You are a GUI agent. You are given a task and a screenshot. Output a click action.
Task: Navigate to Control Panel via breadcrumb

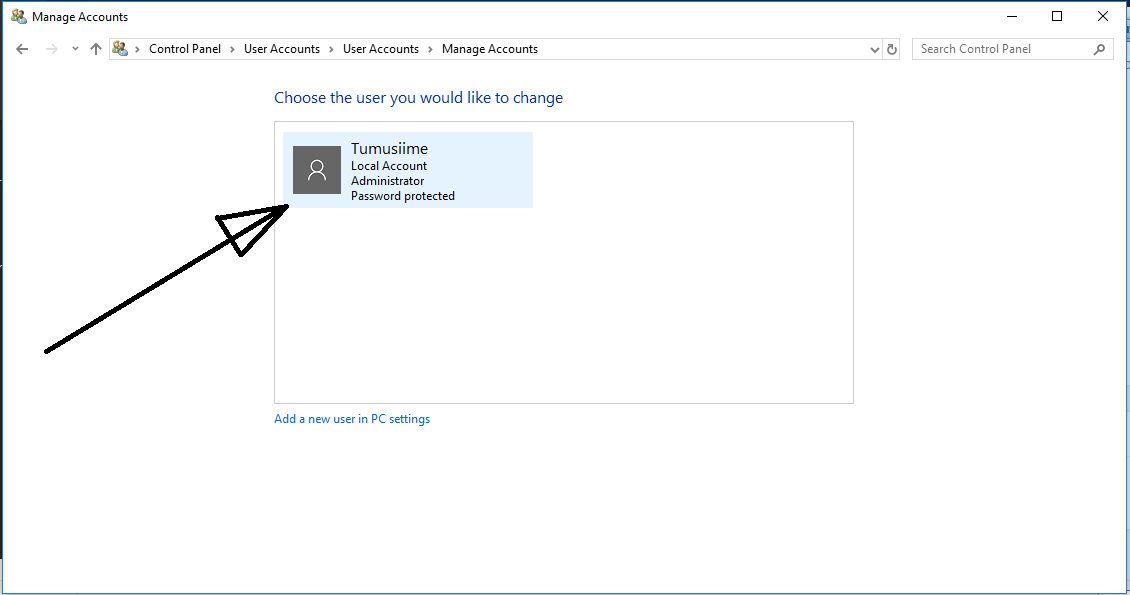[x=185, y=48]
